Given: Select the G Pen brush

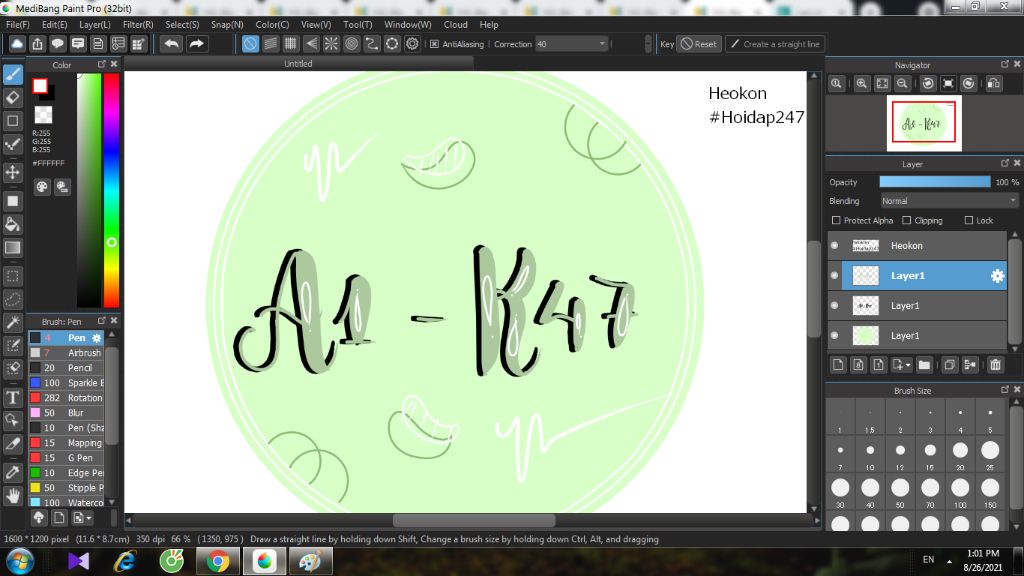Looking at the screenshot, I should (66, 458).
